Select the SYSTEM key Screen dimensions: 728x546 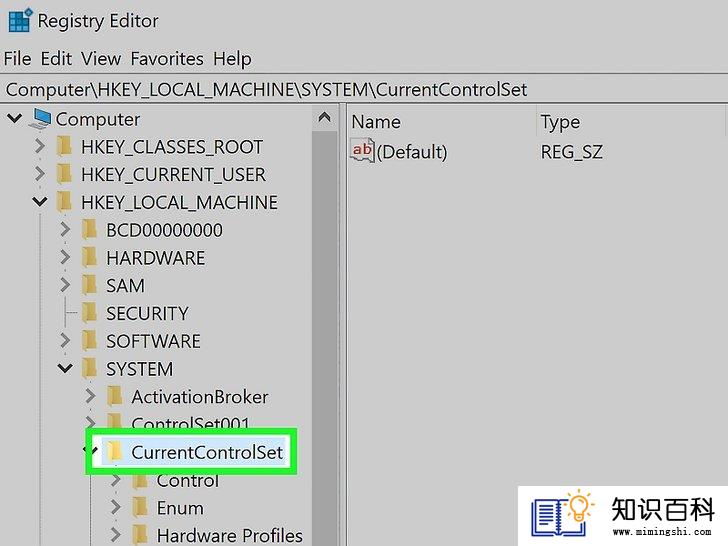coord(139,370)
